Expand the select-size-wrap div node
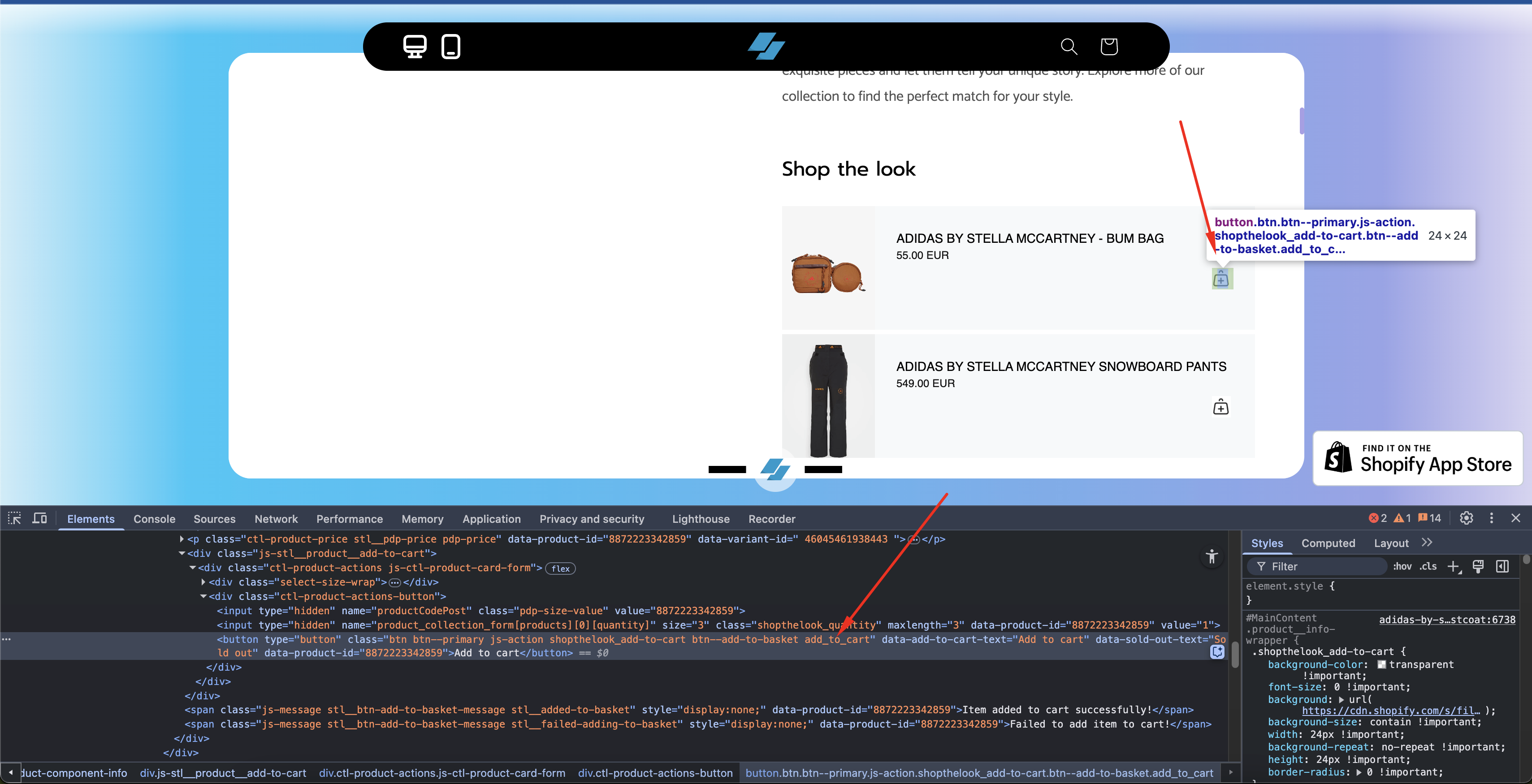The width and height of the screenshot is (1532, 784). tap(203, 582)
